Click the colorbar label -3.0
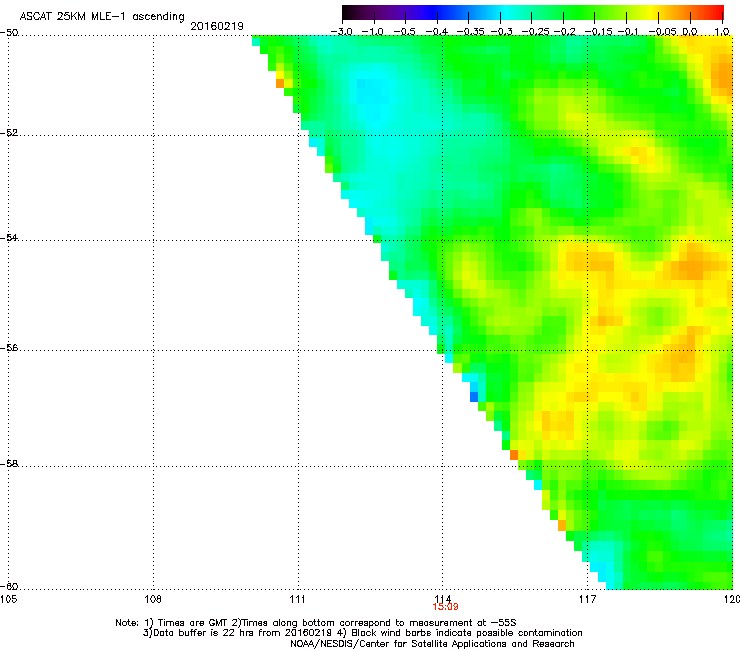This screenshot has height=650, width=740. coord(341,32)
